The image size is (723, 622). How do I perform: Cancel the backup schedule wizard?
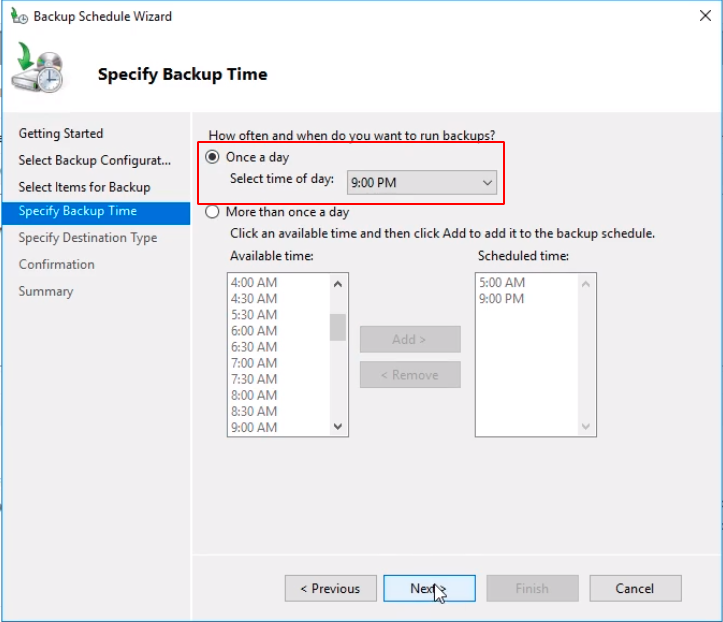635,588
